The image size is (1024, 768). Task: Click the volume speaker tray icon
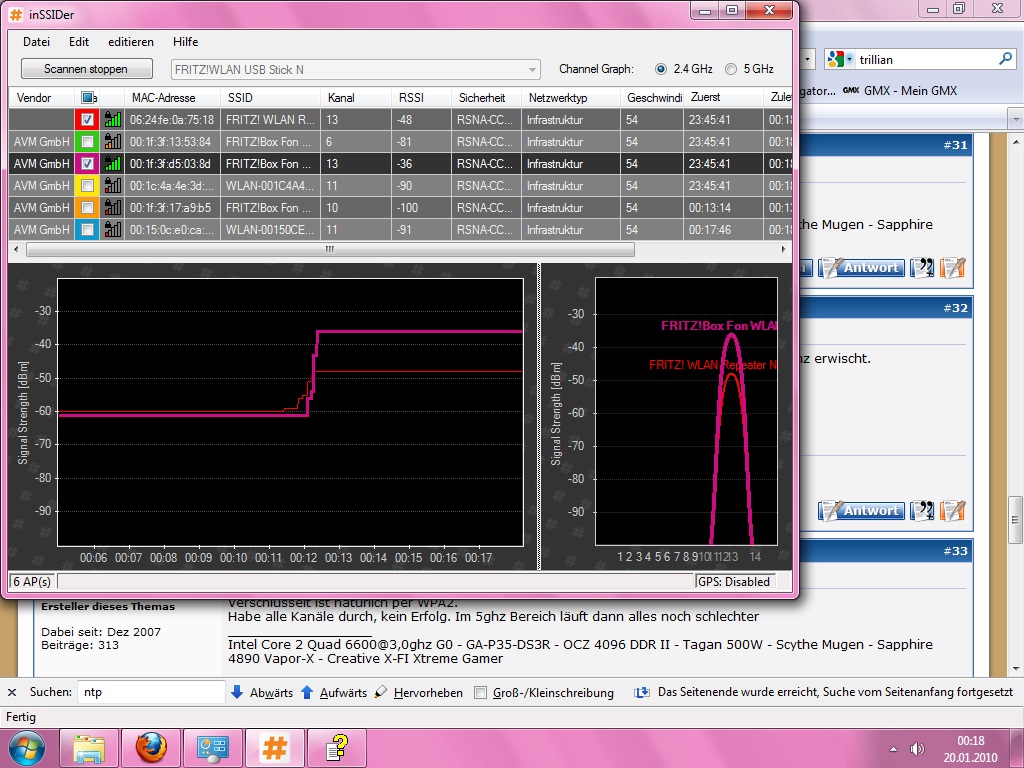[x=917, y=748]
